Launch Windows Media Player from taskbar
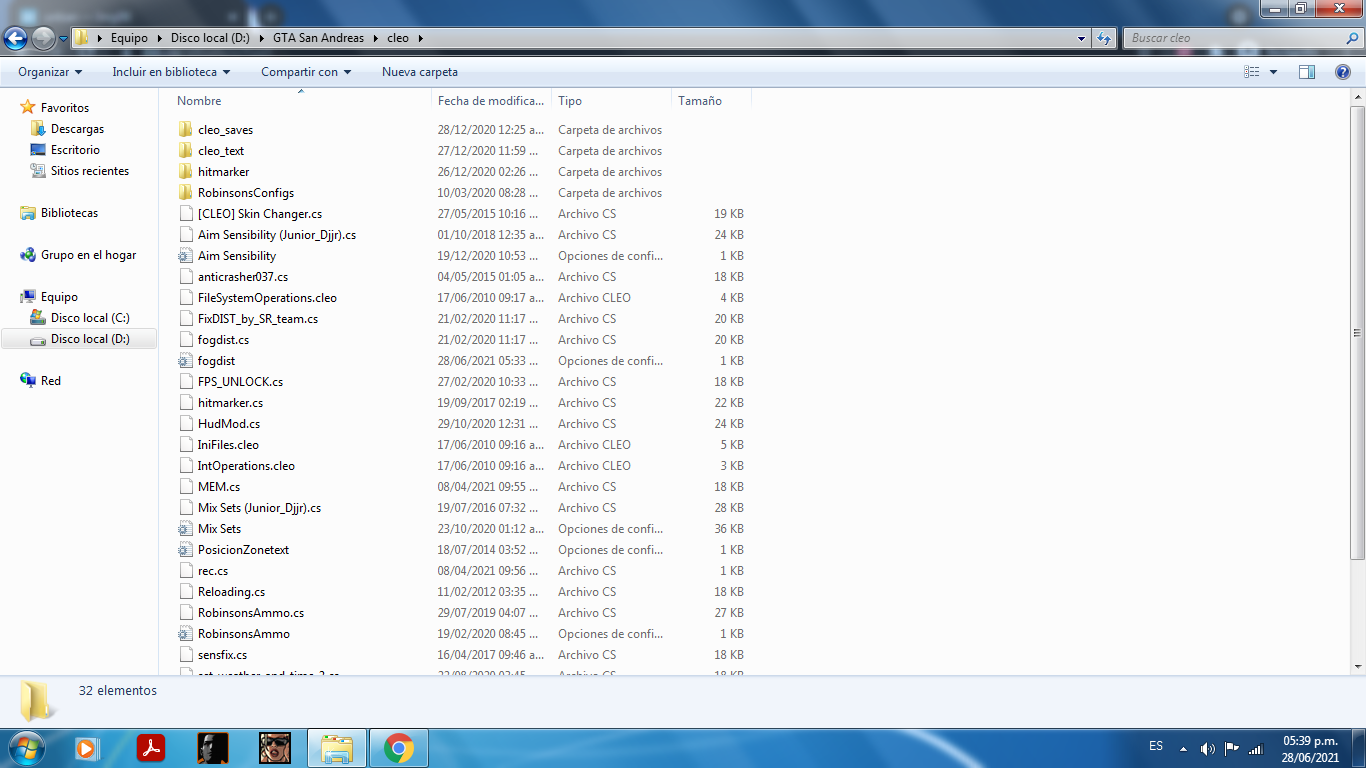Screen dimensions: 1366x768 point(88,748)
